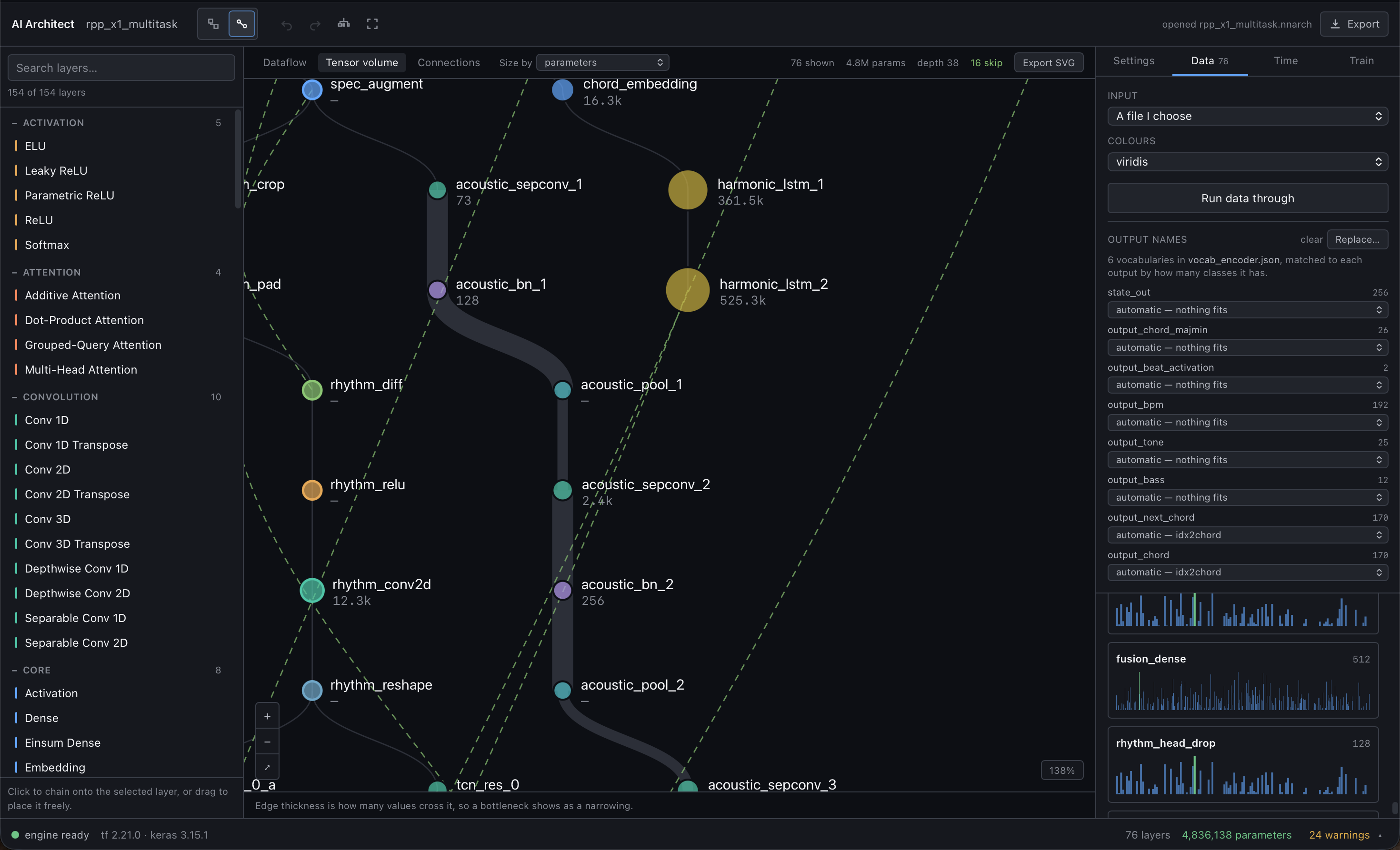Image resolution: width=1400 pixels, height=850 pixels.
Task: Select the harmonic_lstm_1 node circle
Action: point(688,190)
